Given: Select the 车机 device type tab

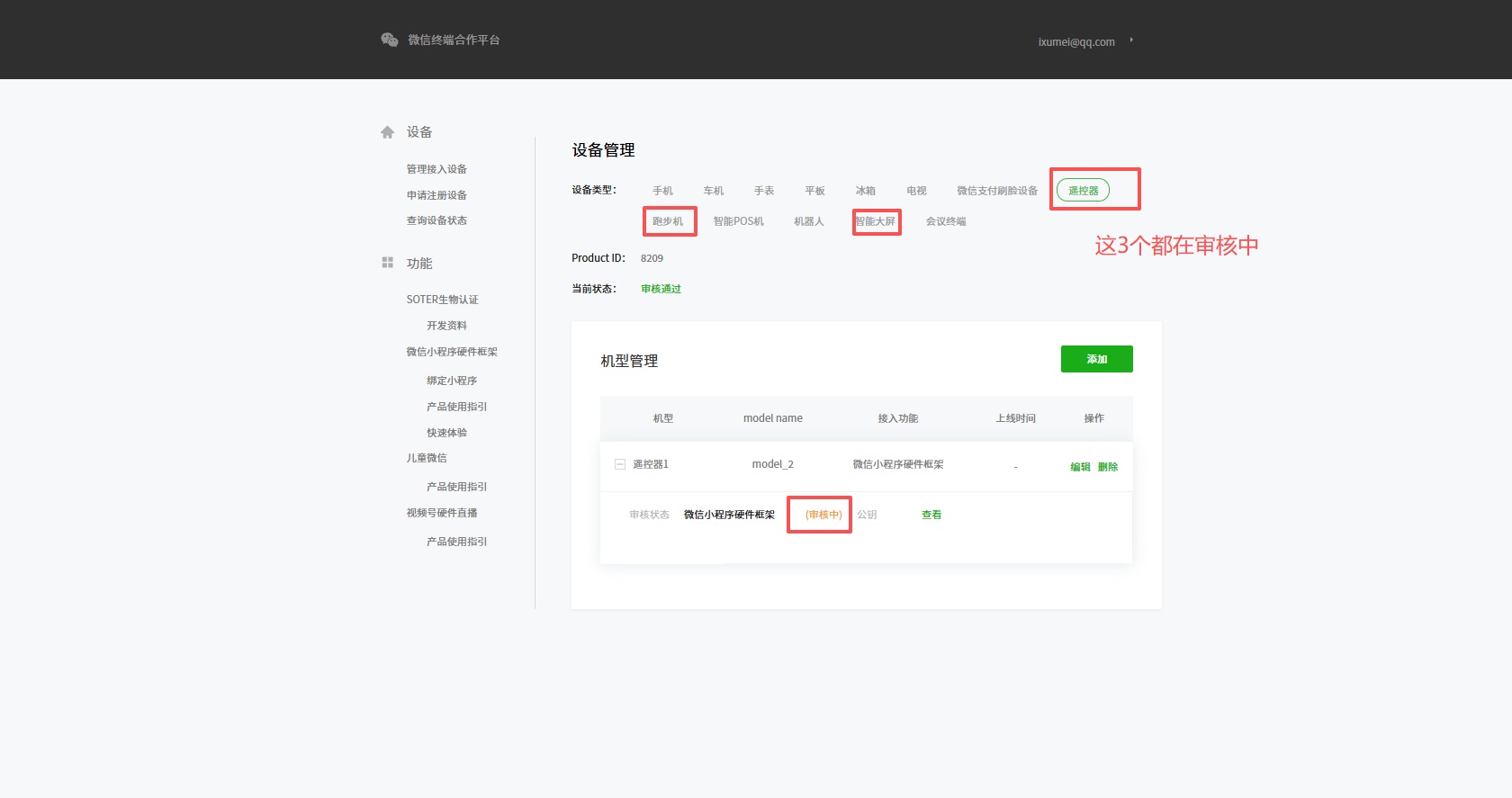Looking at the screenshot, I should pyautogui.click(x=714, y=191).
